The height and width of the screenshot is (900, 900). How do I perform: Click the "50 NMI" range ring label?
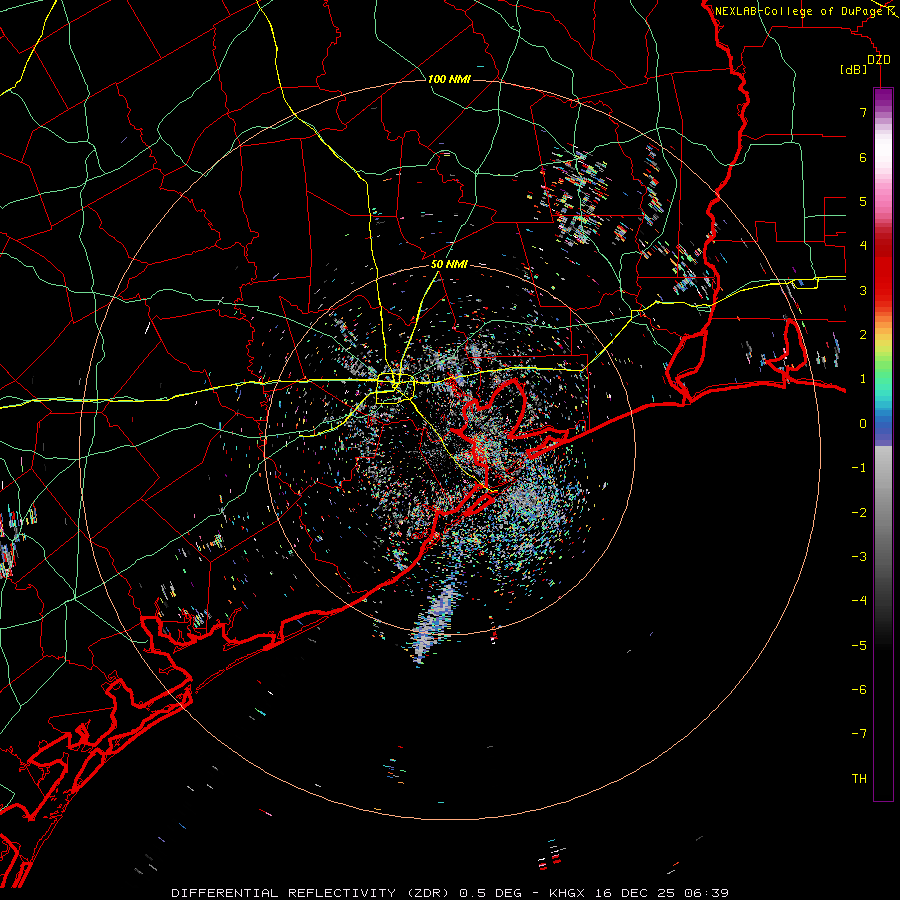(449, 264)
